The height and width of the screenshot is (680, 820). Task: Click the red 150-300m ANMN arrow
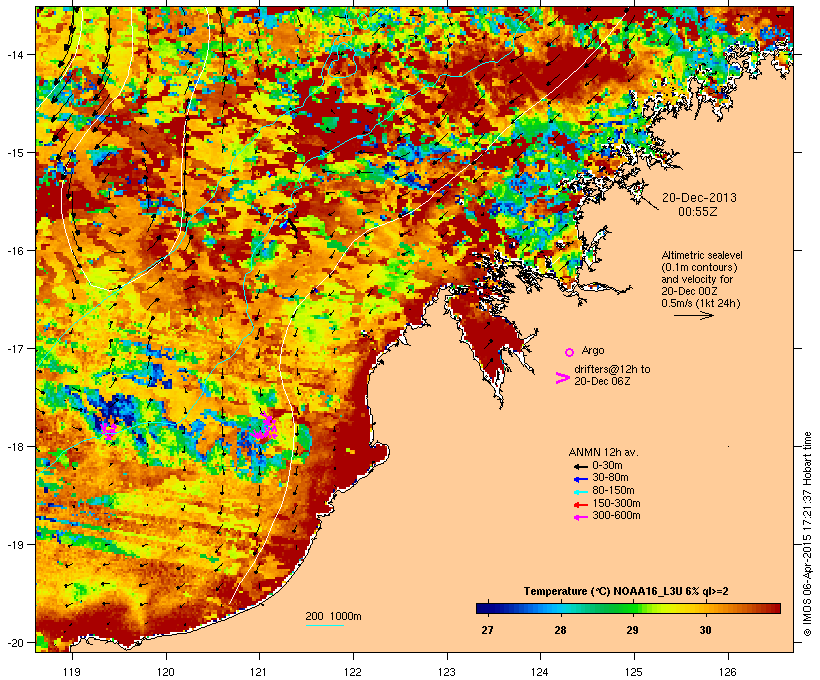pyautogui.click(x=579, y=503)
